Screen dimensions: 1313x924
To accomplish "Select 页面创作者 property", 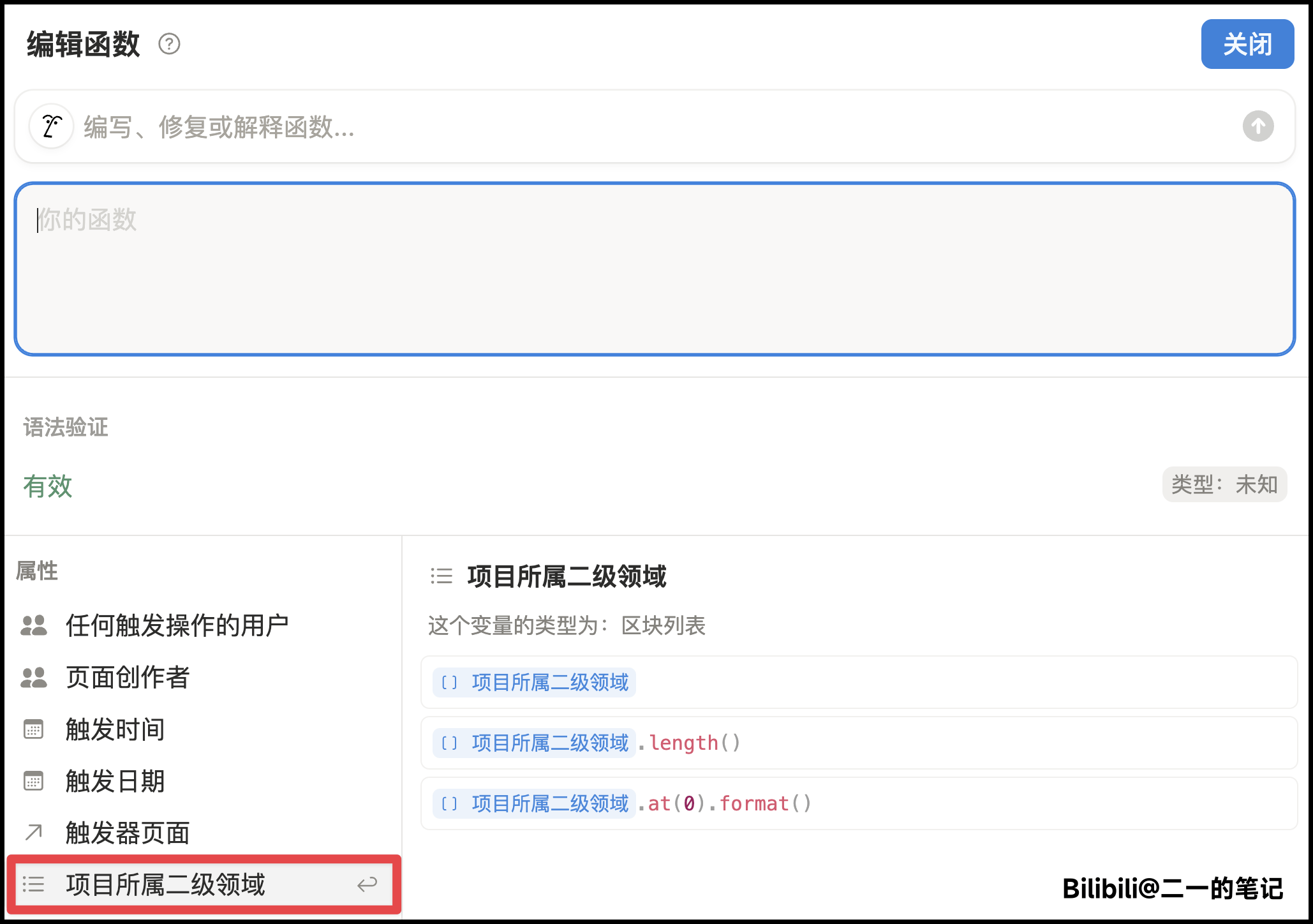I will click(128, 677).
